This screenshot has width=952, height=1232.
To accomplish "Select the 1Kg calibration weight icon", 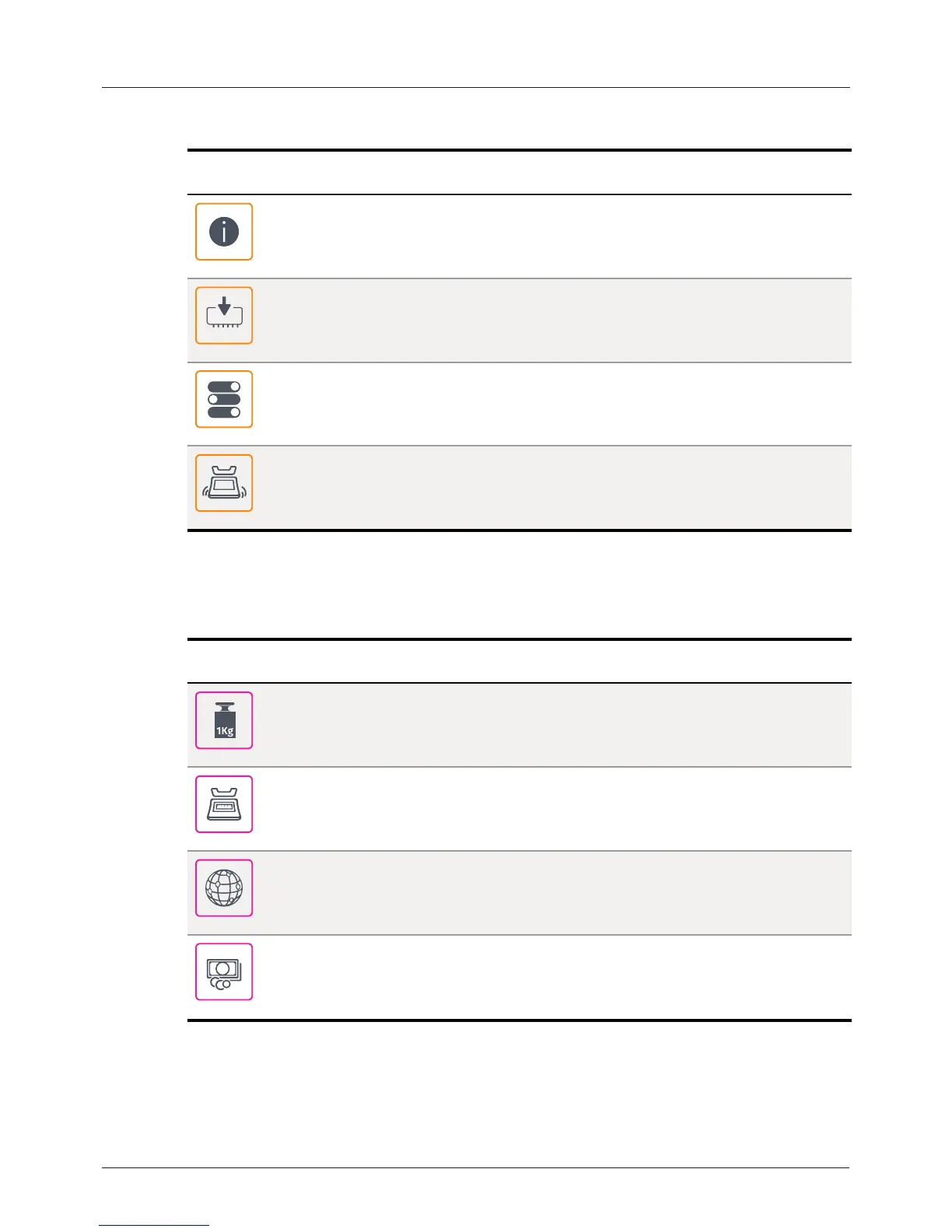I will coord(224,720).
